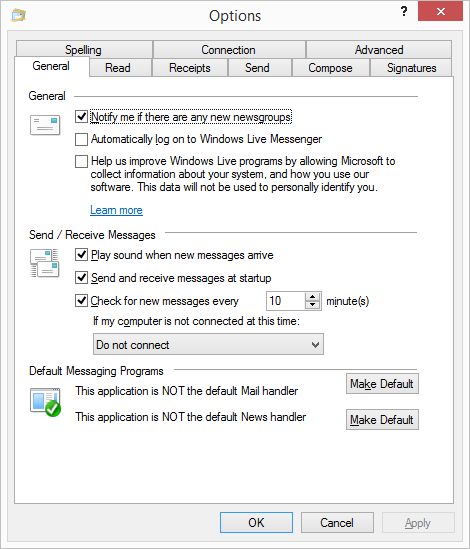Click the Send/Receive Messages envelopes icon
This screenshot has height=549, width=470.
pos(44,263)
